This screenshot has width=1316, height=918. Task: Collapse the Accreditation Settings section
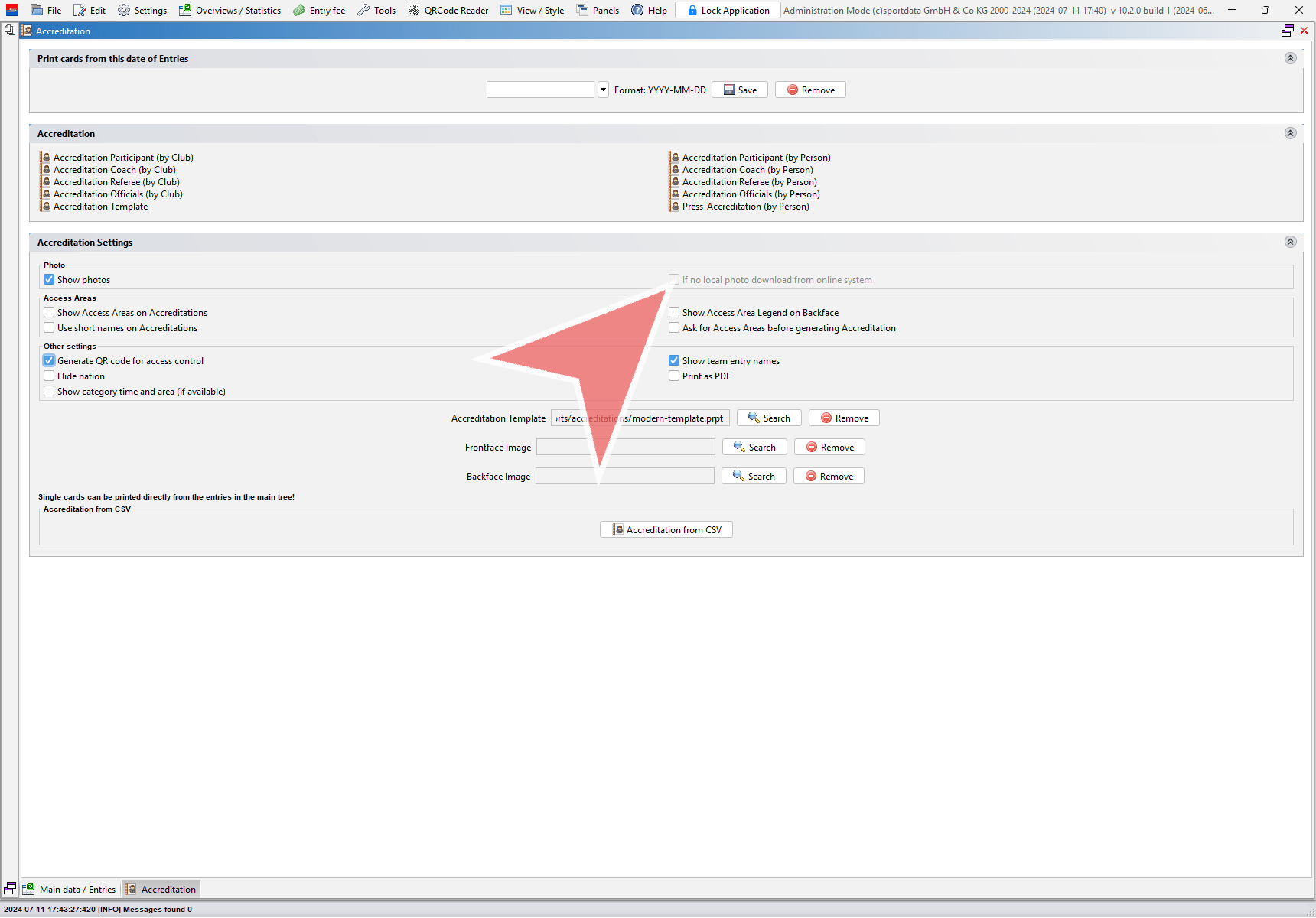click(x=1290, y=243)
